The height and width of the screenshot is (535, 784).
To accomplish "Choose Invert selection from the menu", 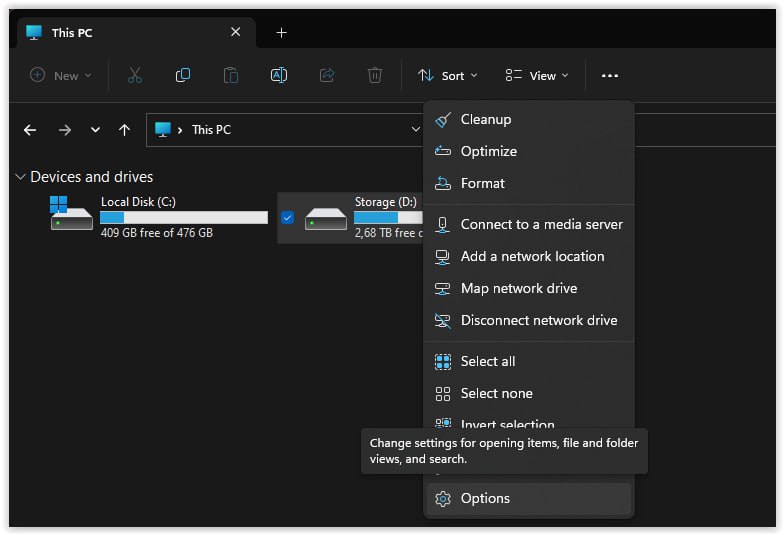I will coord(529,422).
